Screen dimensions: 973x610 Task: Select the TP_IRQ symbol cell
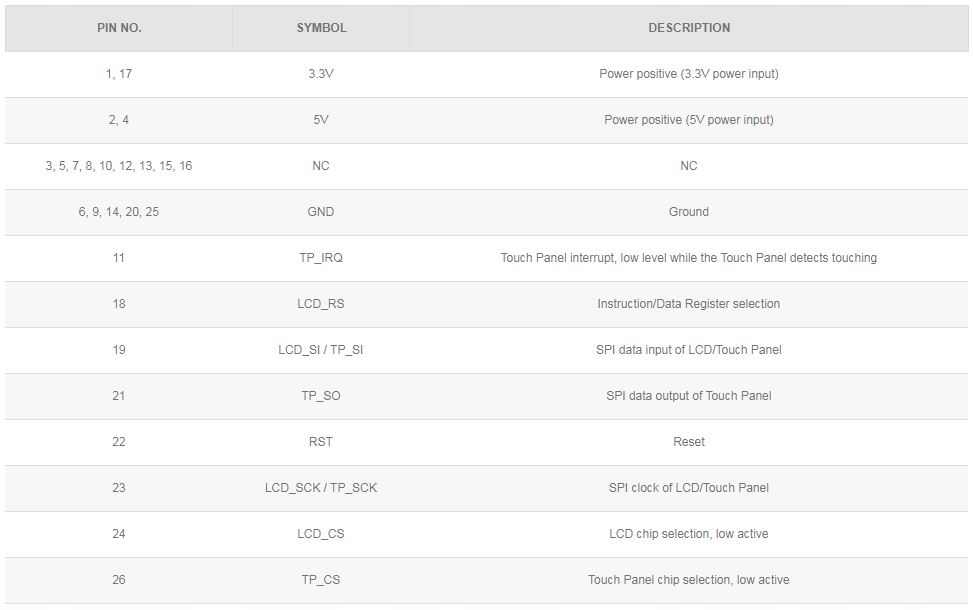pos(321,258)
